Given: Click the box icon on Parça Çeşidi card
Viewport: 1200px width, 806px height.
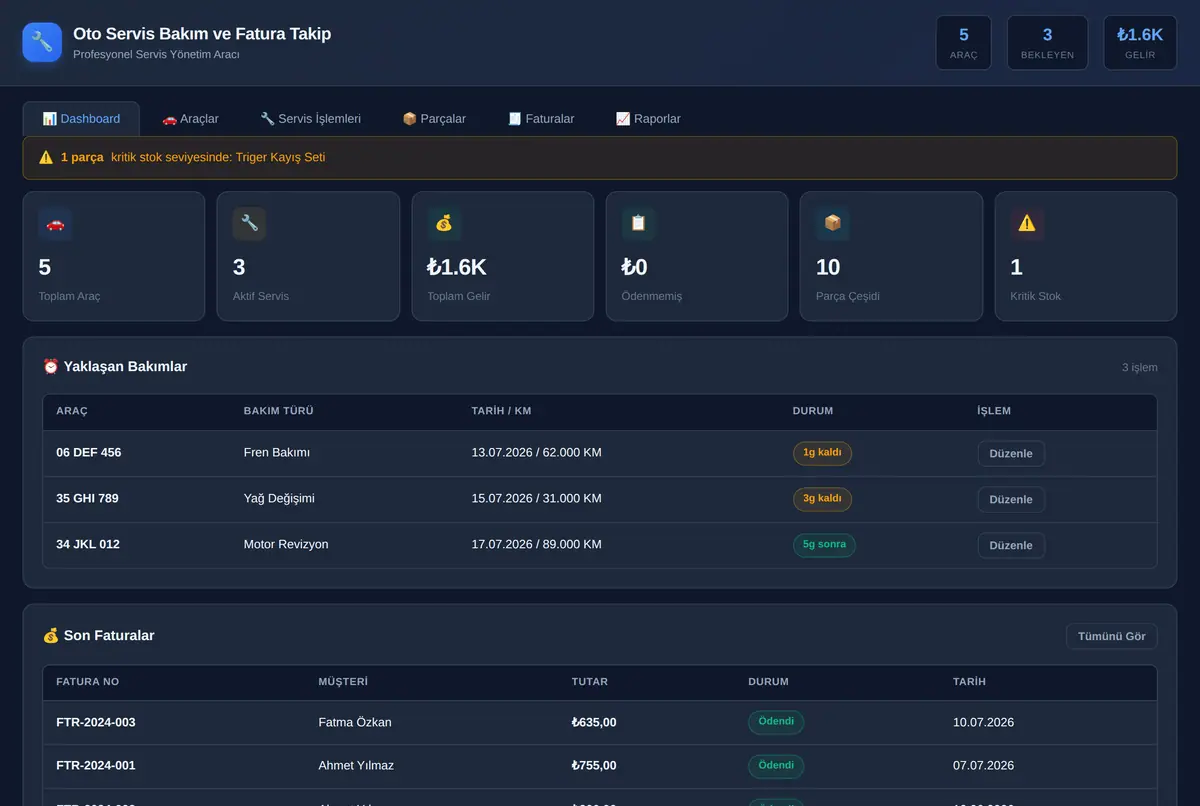Looking at the screenshot, I should pos(832,224).
